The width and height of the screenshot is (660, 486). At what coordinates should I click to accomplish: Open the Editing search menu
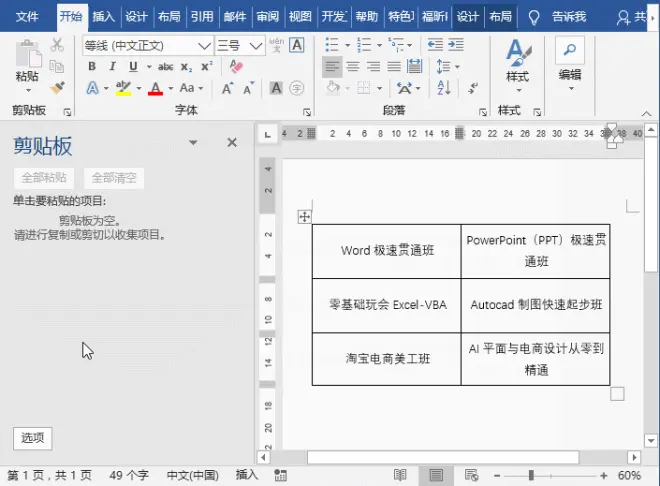[570, 64]
